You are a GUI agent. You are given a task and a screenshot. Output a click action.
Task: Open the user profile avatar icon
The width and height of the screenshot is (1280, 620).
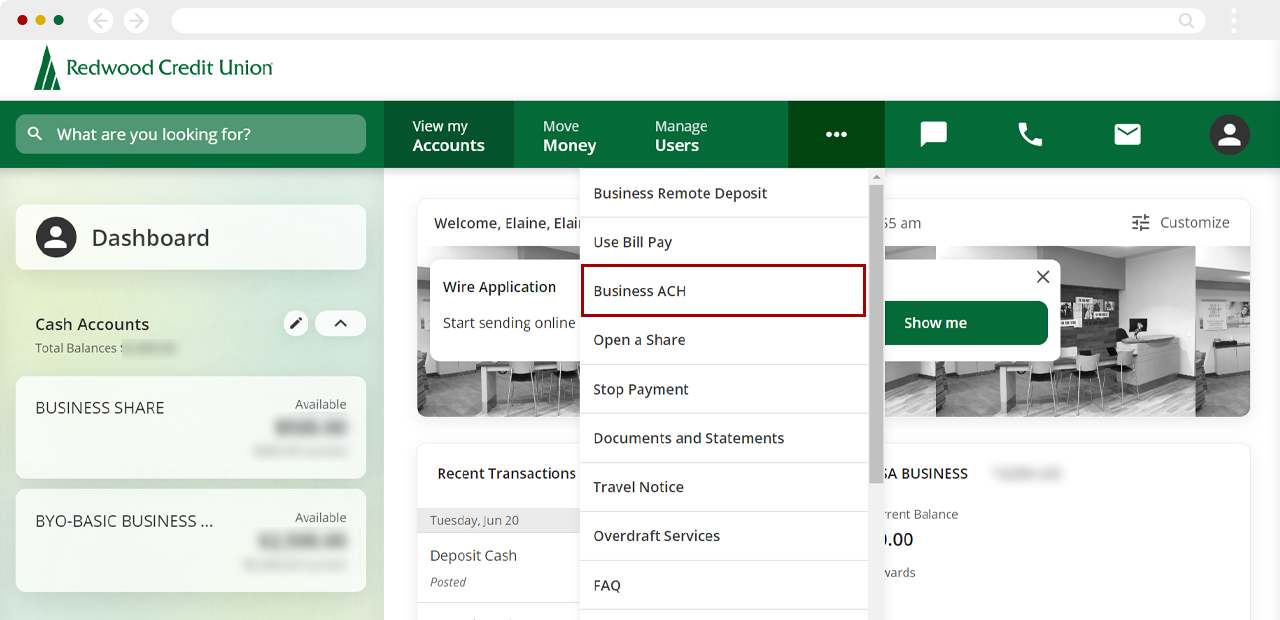tap(1229, 134)
